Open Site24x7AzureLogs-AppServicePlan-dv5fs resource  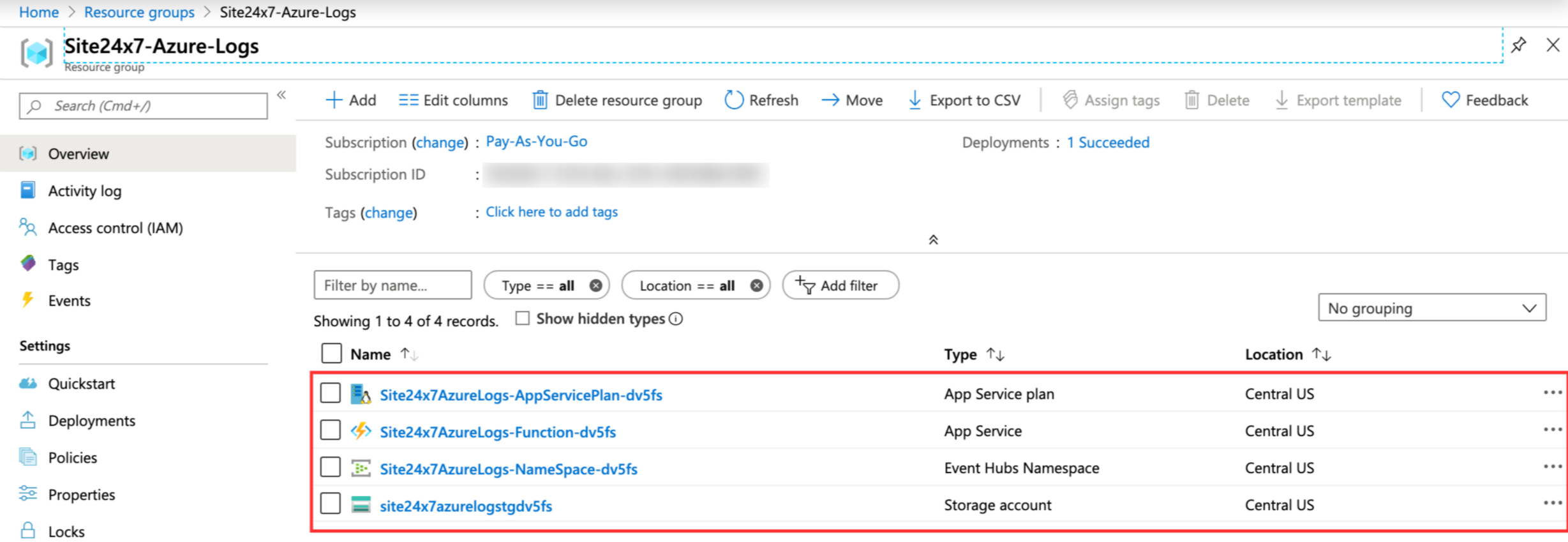[521, 395]
